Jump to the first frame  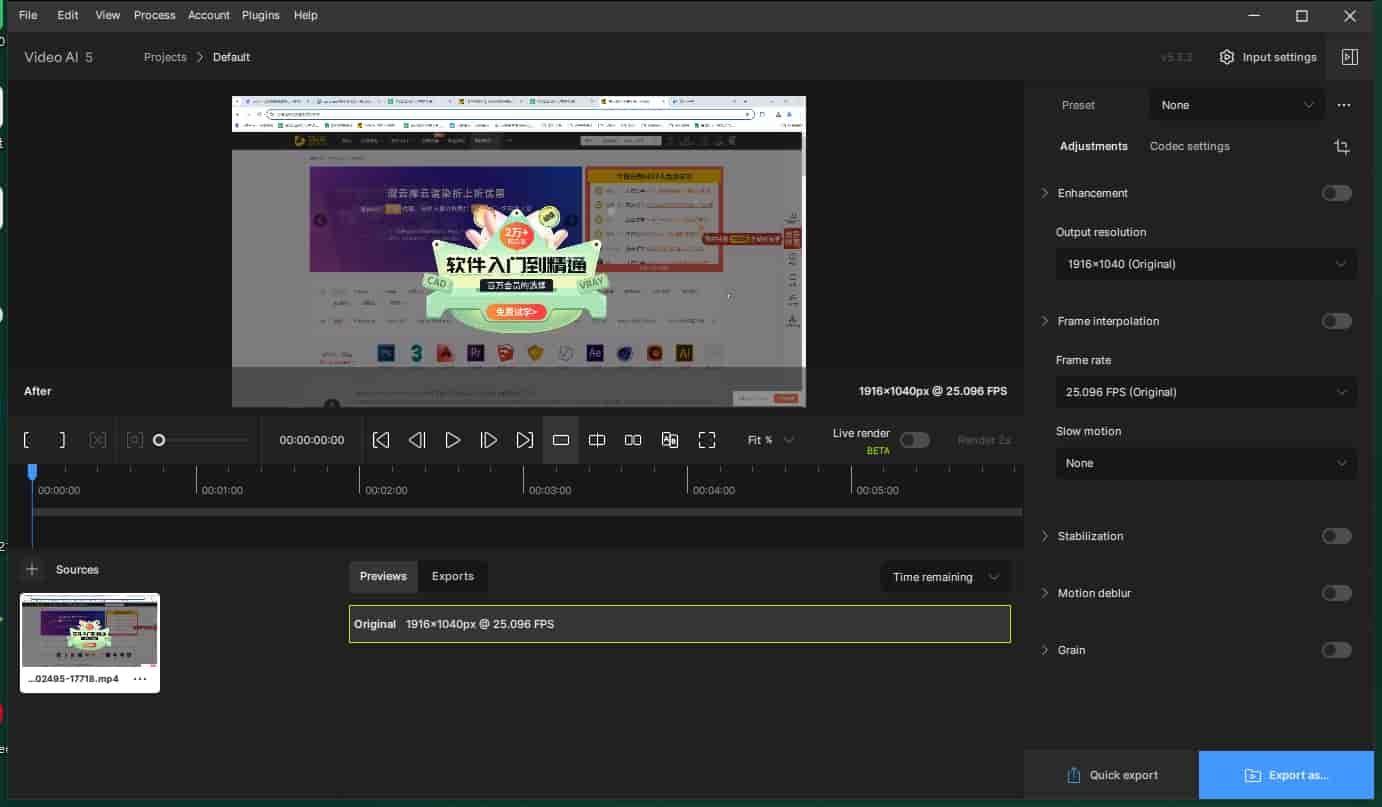point(381,440)
